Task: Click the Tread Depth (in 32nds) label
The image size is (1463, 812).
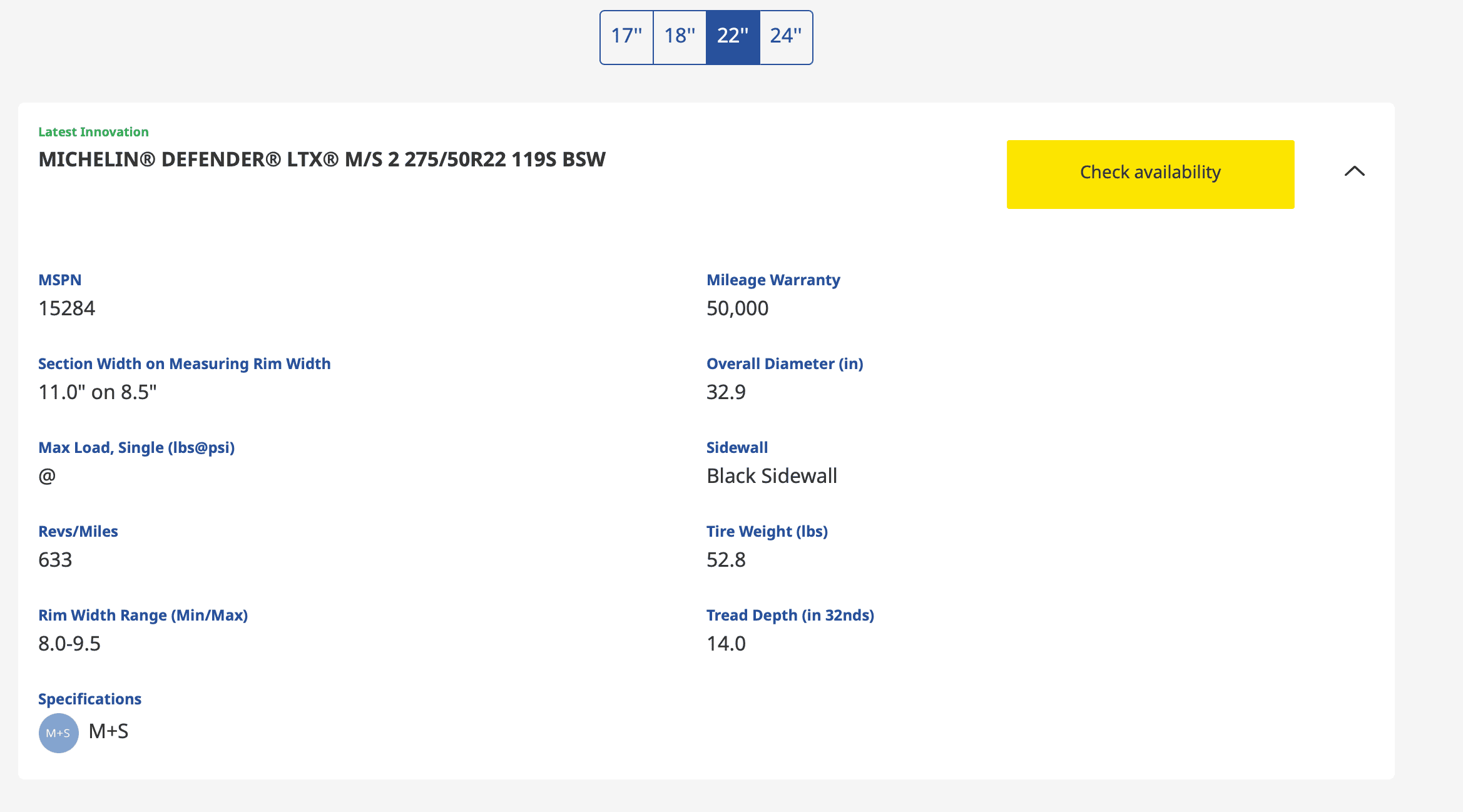Action: pos(790,616)
